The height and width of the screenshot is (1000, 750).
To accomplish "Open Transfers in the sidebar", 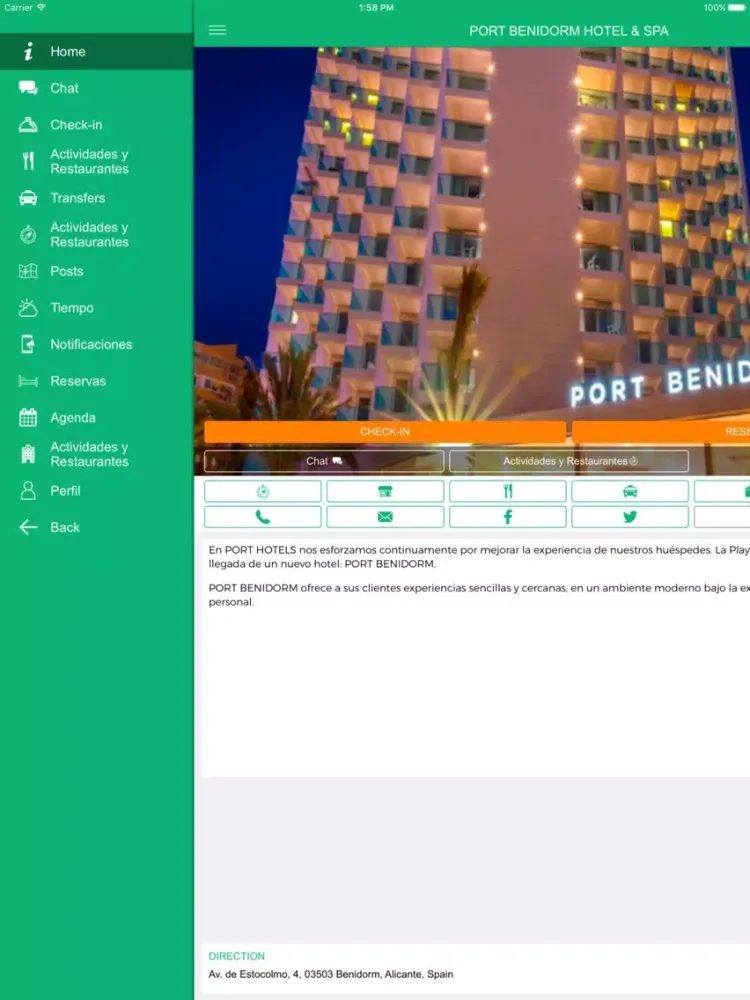I will [x=97, y=198].
